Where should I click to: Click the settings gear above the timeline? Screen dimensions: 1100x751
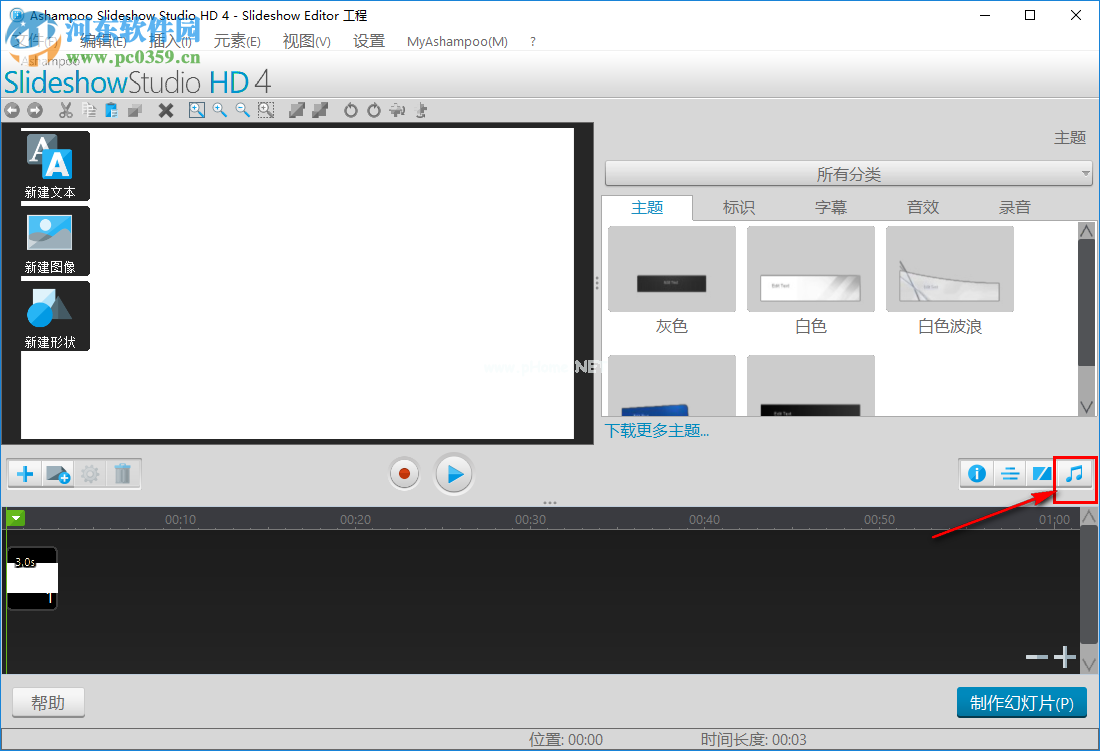click(90, 473)
